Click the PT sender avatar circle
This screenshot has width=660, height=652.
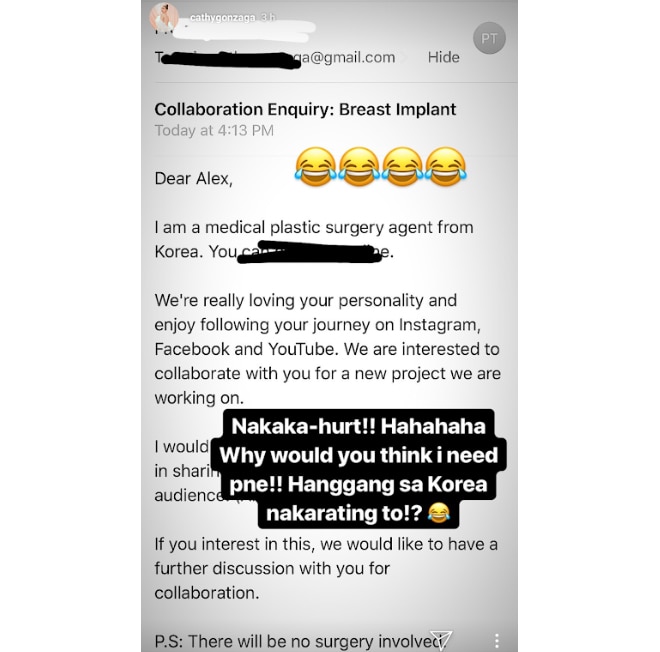click(489, 38)
